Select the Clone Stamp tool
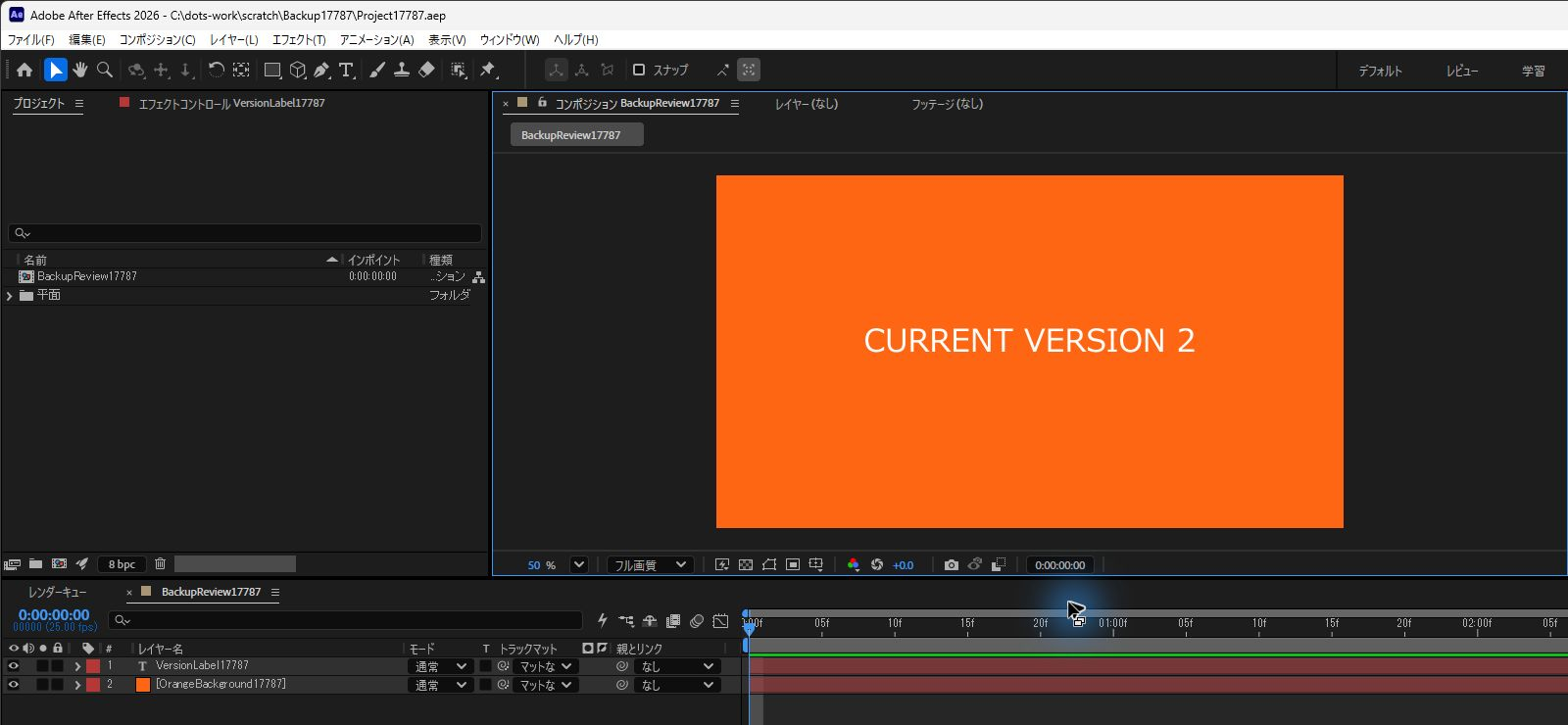The height and width of the screenshot is (725, 1568). pyautogui.click(x=402, y=70)
